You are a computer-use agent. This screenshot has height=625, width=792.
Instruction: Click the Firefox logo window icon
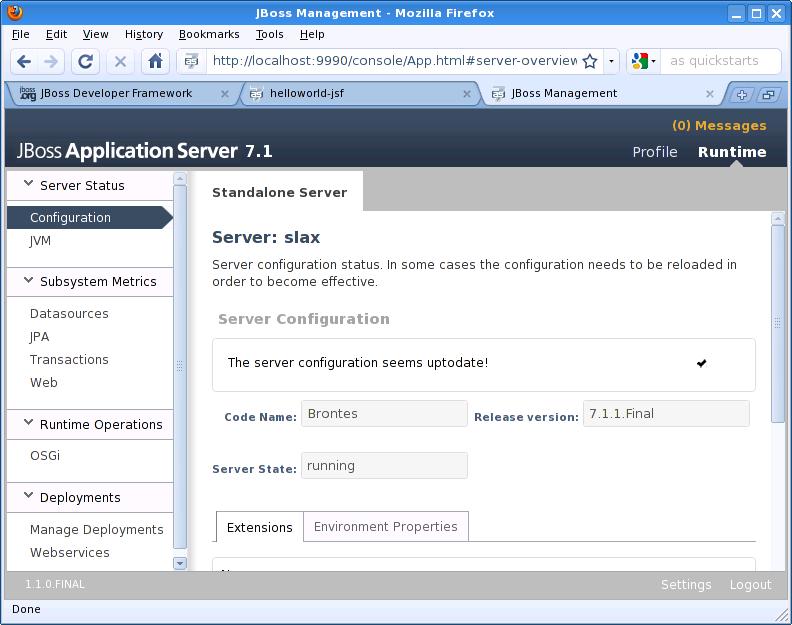tap(15, 12)
